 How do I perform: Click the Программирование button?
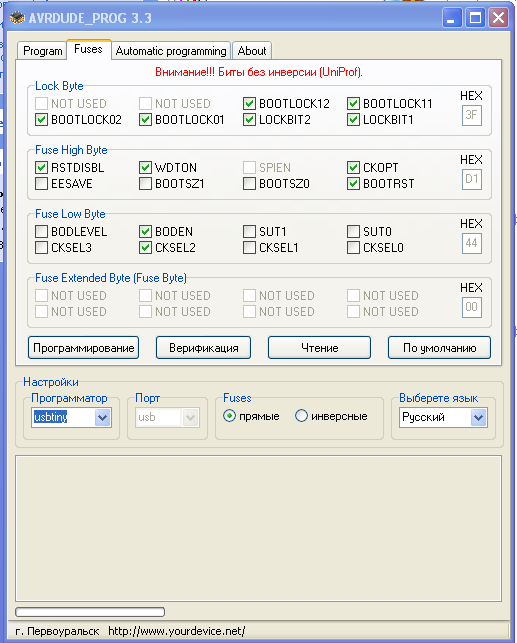(x=84, y=348)
